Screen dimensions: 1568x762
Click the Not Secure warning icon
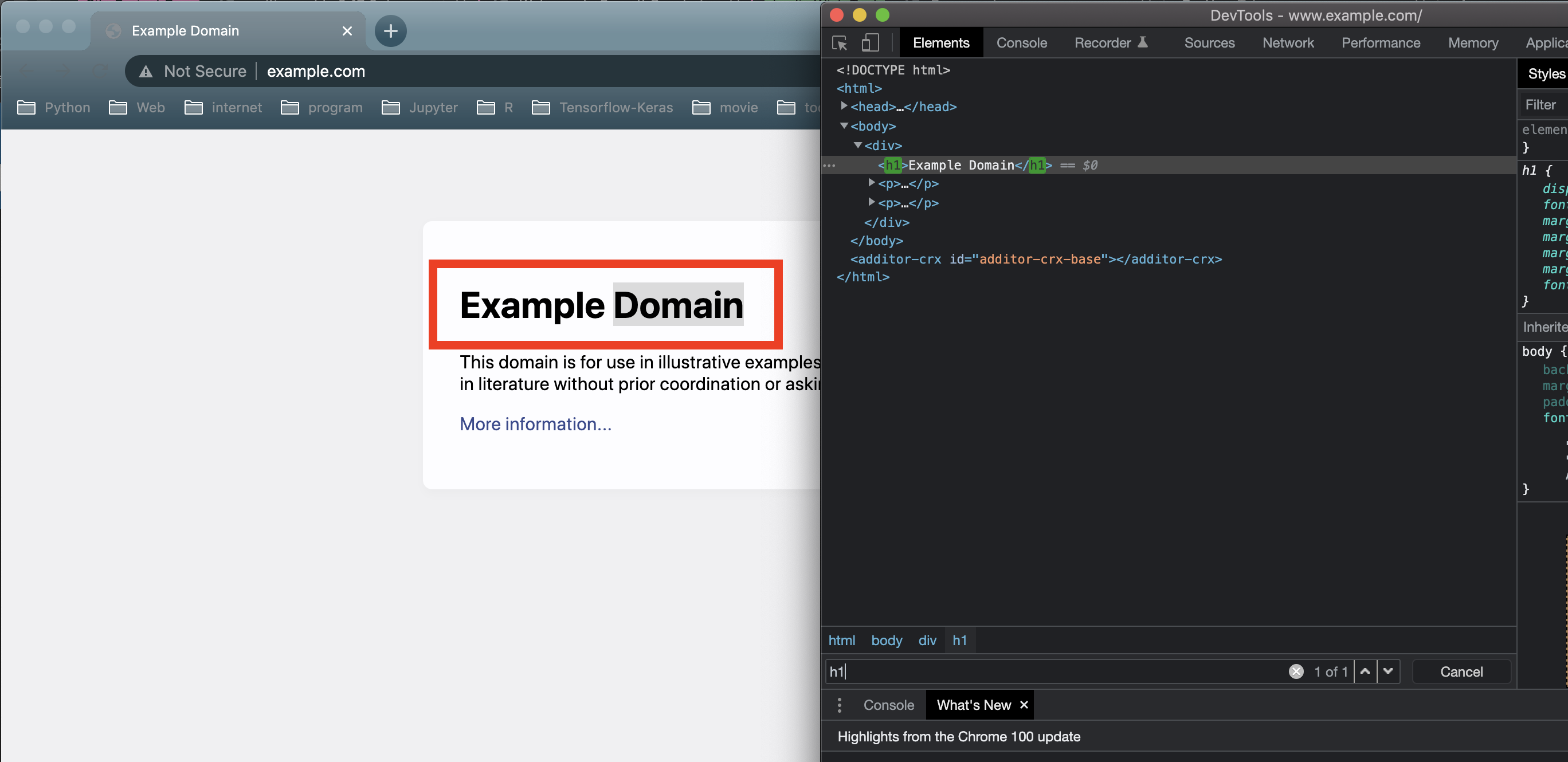(x=146, y=71)
